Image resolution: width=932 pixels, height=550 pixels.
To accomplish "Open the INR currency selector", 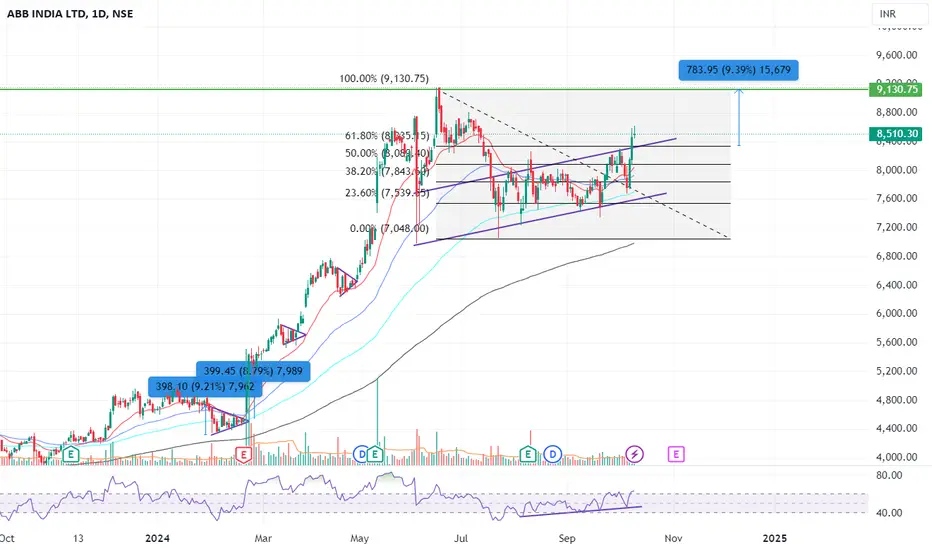I will [899, 14].
